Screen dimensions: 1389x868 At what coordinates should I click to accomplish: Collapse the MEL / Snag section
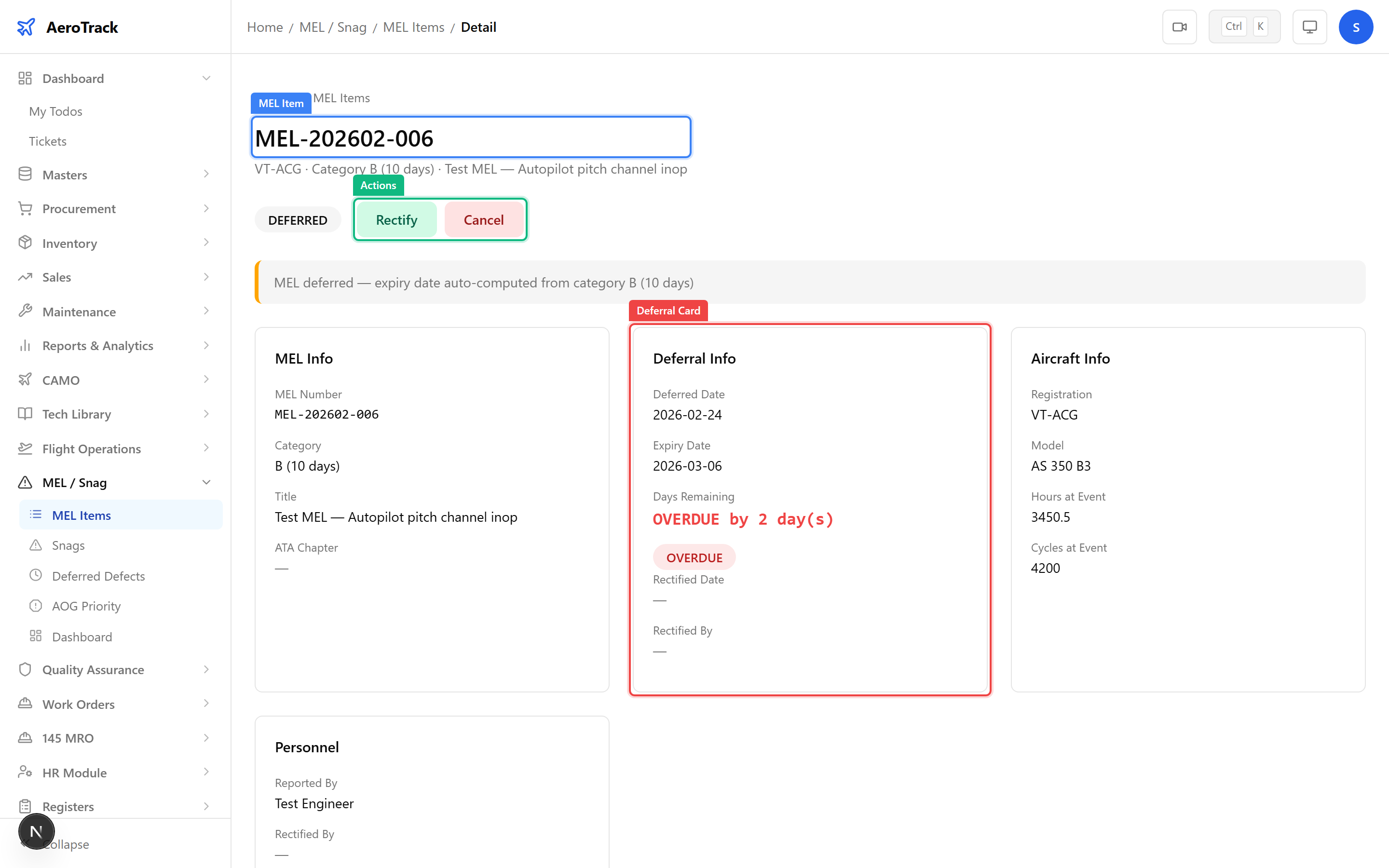pos(206,482)
